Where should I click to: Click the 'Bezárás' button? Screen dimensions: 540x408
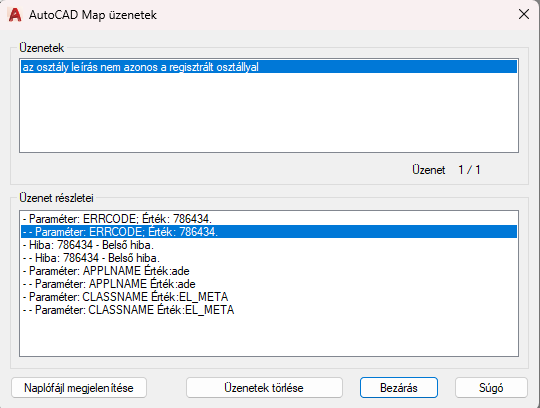click(399, 388)
